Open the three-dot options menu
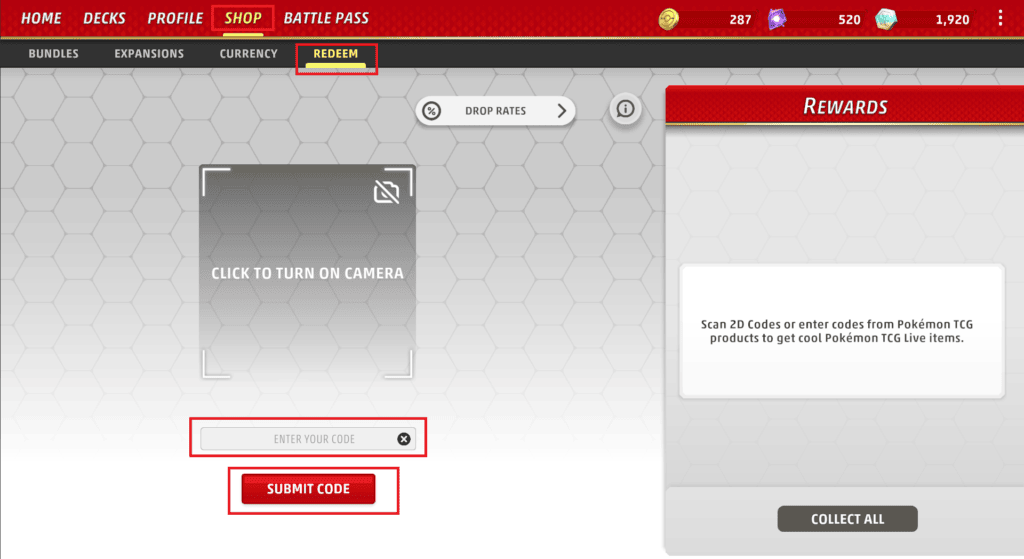This screenshot has height=559, width=1024. coord(1000,18)
